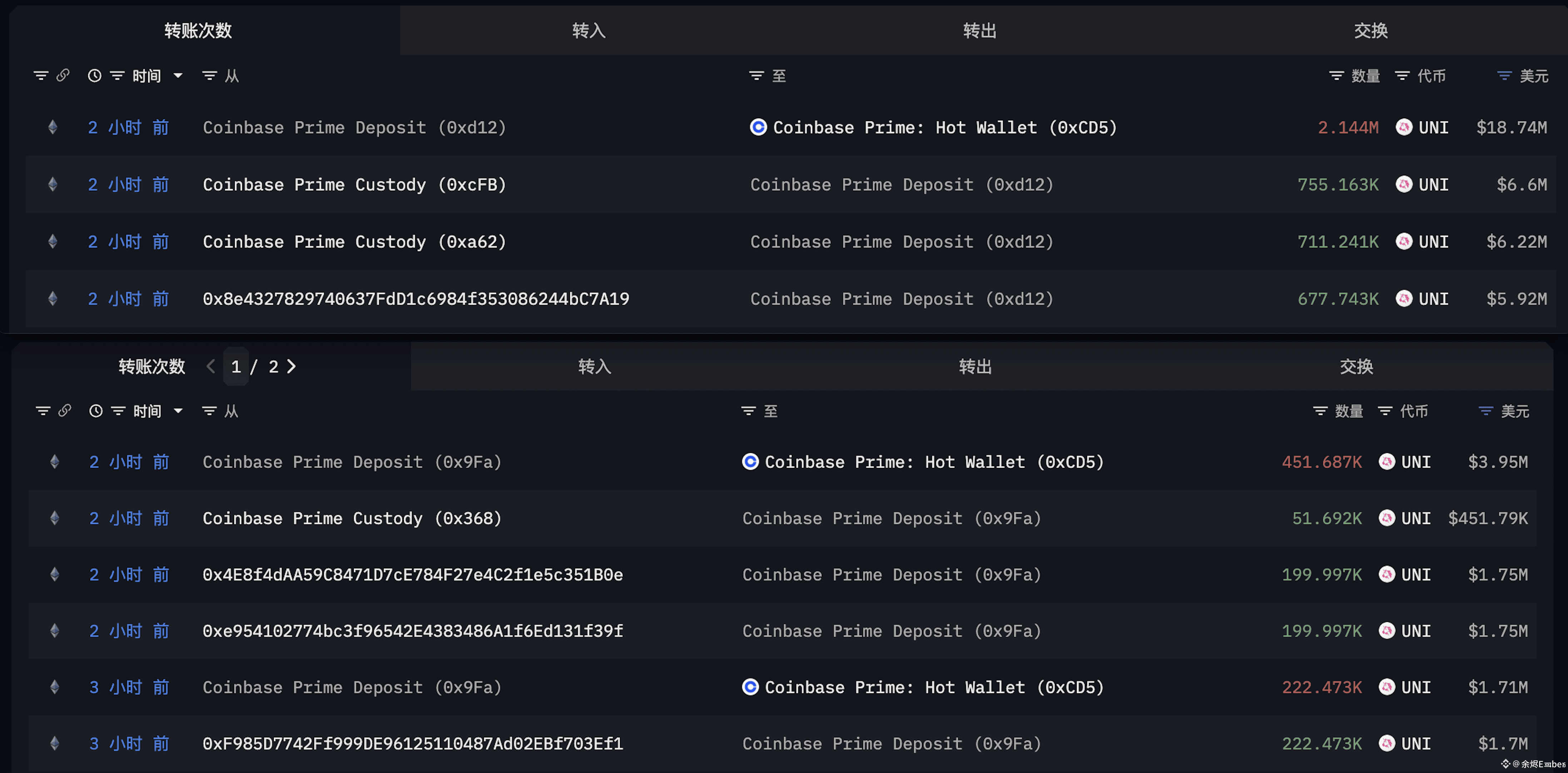Click Ethereum icon on 755.163K UNI row
This screenshot has height=773, width=1568.
pos(53,184)
